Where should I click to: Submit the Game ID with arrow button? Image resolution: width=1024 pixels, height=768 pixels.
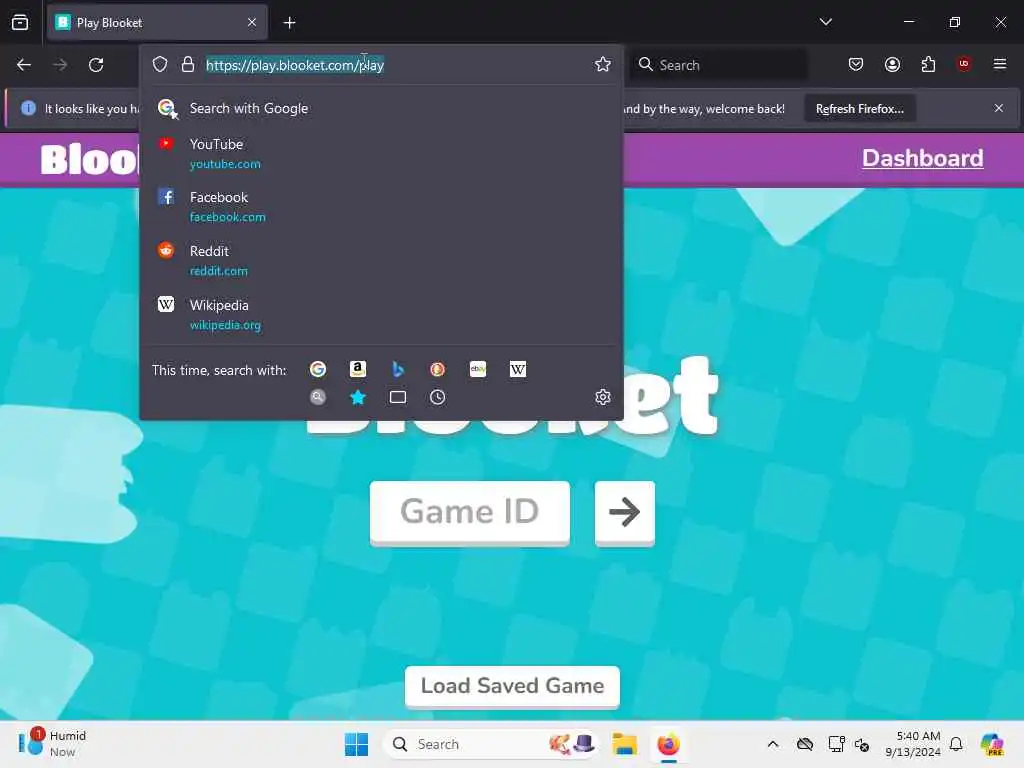click(624, 513)
